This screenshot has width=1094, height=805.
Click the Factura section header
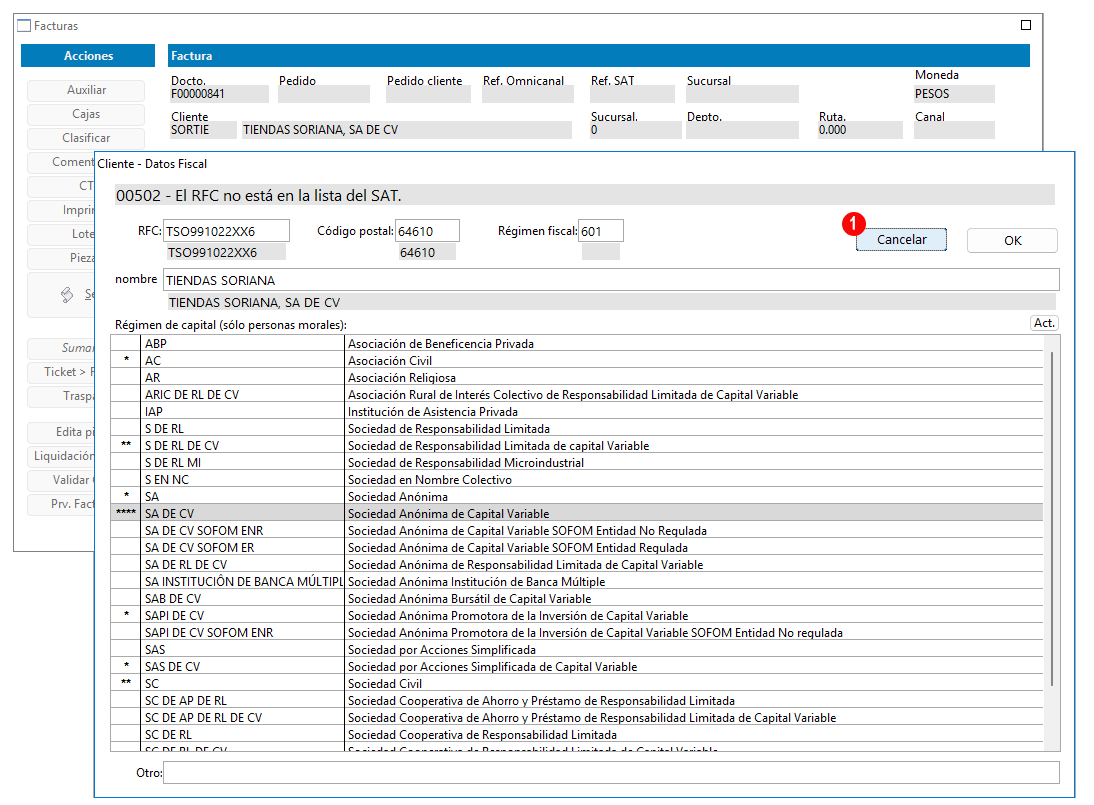point(599,56)
